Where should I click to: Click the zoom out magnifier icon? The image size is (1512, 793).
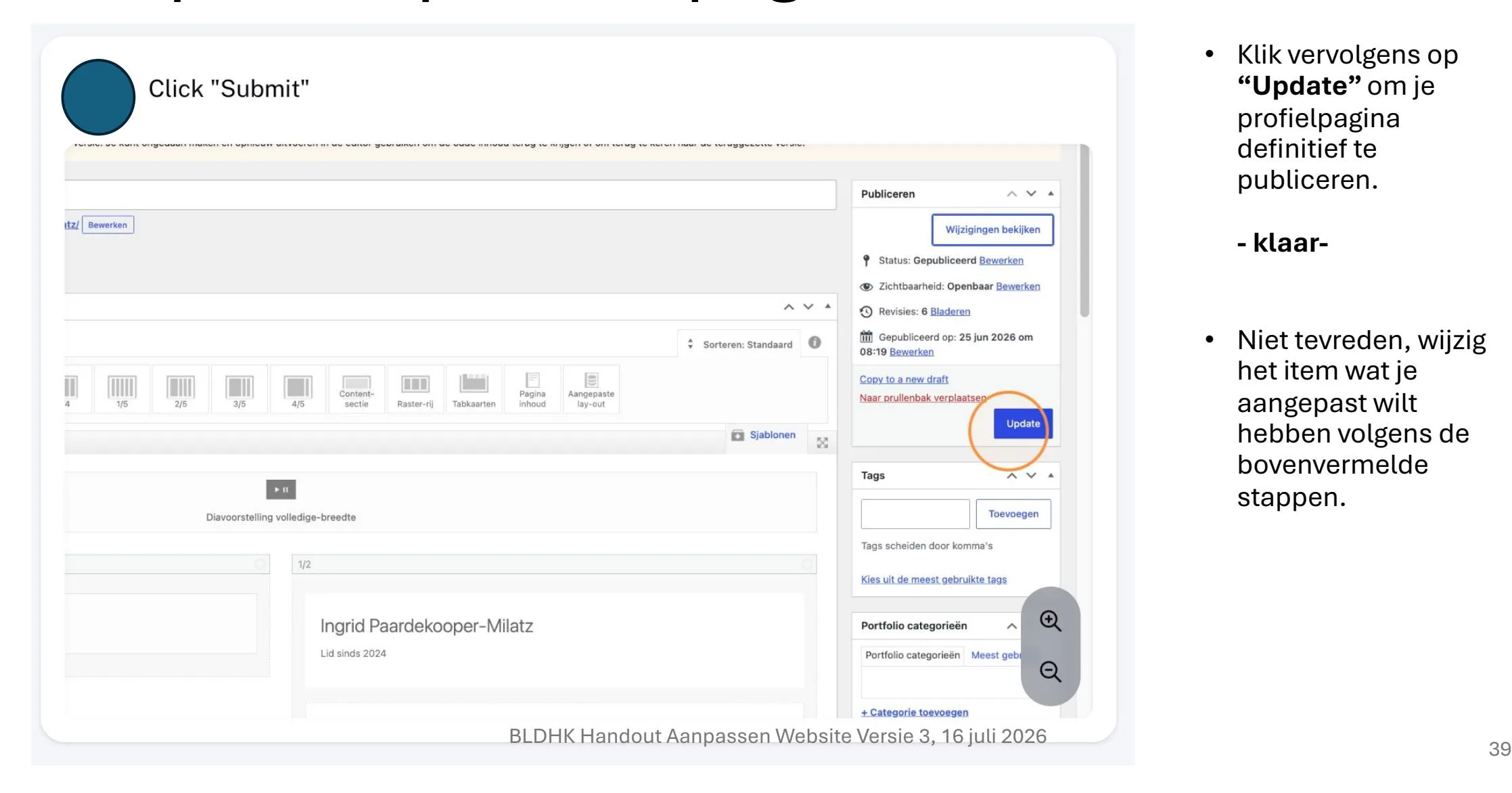pos(1050,671)
